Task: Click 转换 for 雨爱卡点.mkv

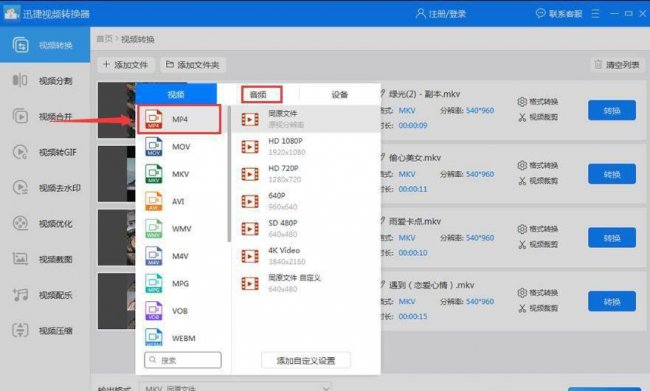Action: (611, 238)
